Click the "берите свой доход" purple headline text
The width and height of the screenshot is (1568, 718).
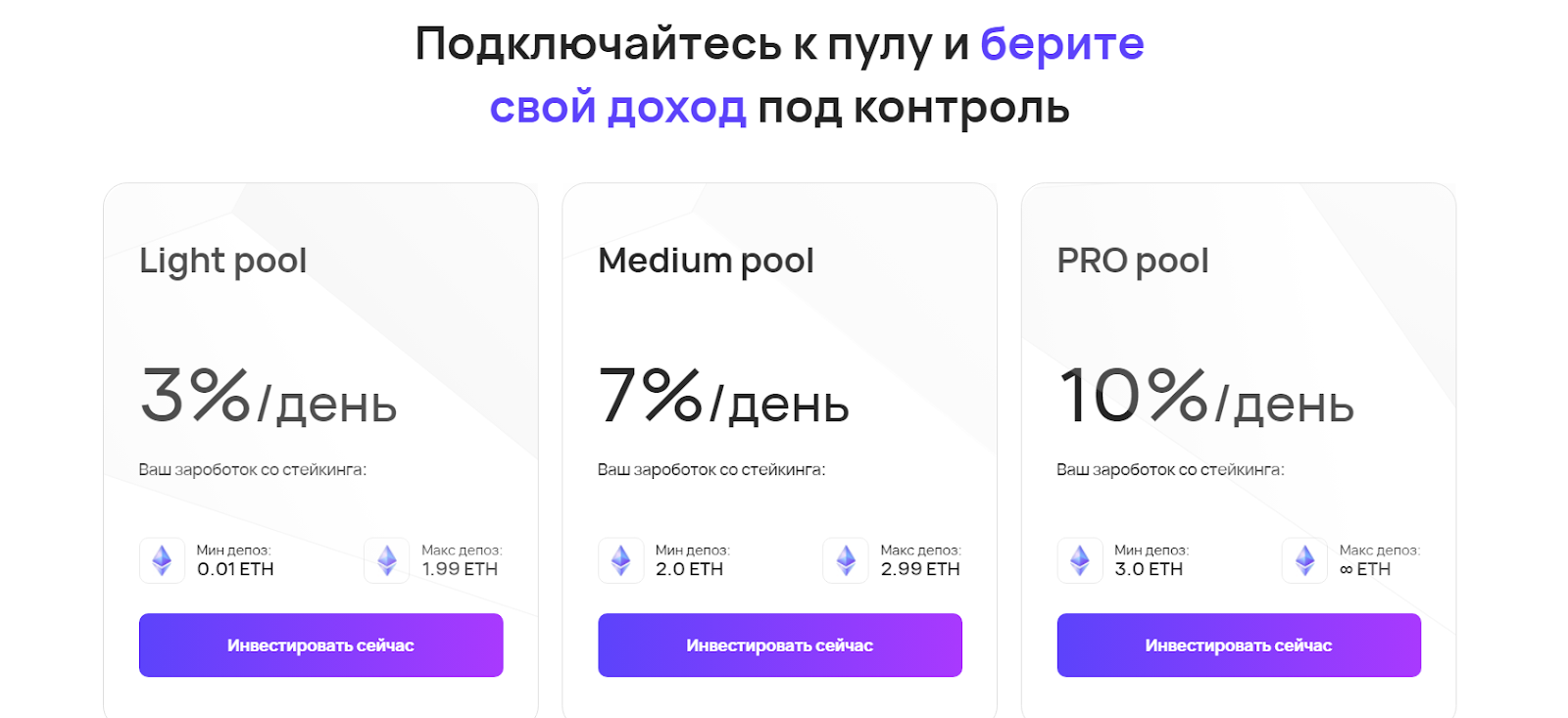(1061, 44)
